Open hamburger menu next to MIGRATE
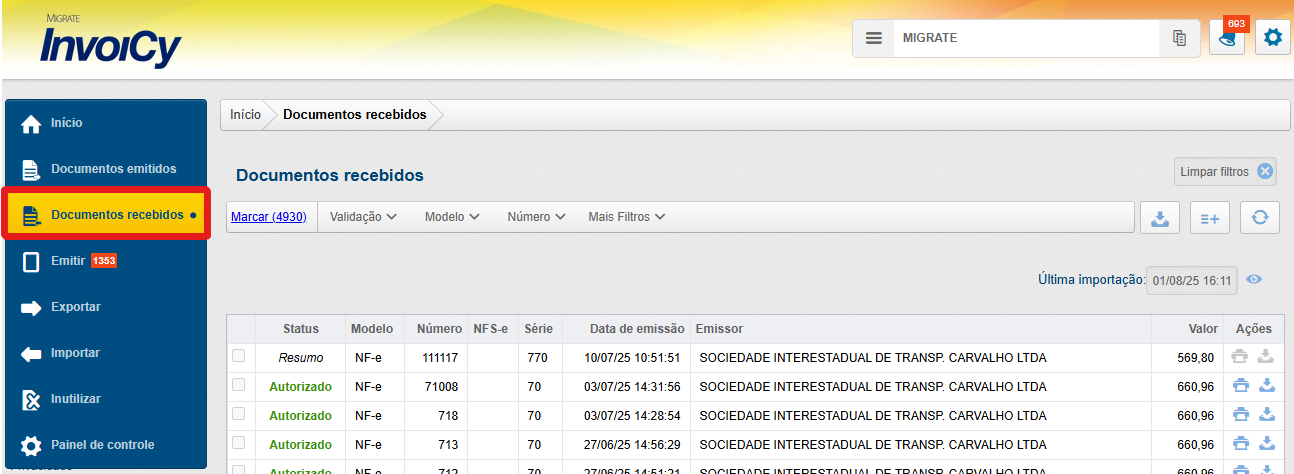This screenshot has width=1294, height=474. pos(873,38)
